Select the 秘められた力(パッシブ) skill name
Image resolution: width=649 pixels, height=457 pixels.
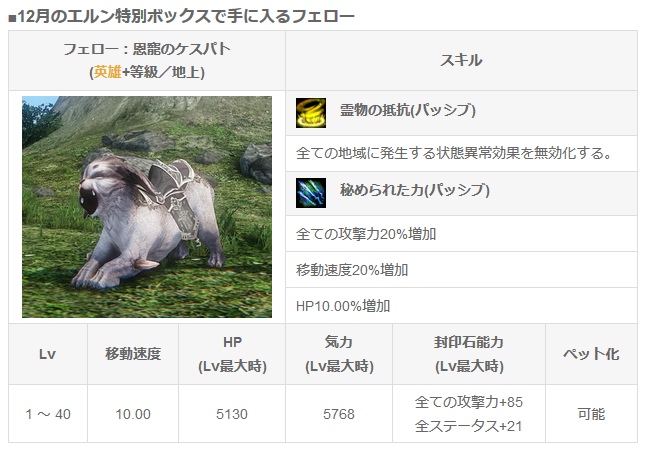click(x=415, y=190)
